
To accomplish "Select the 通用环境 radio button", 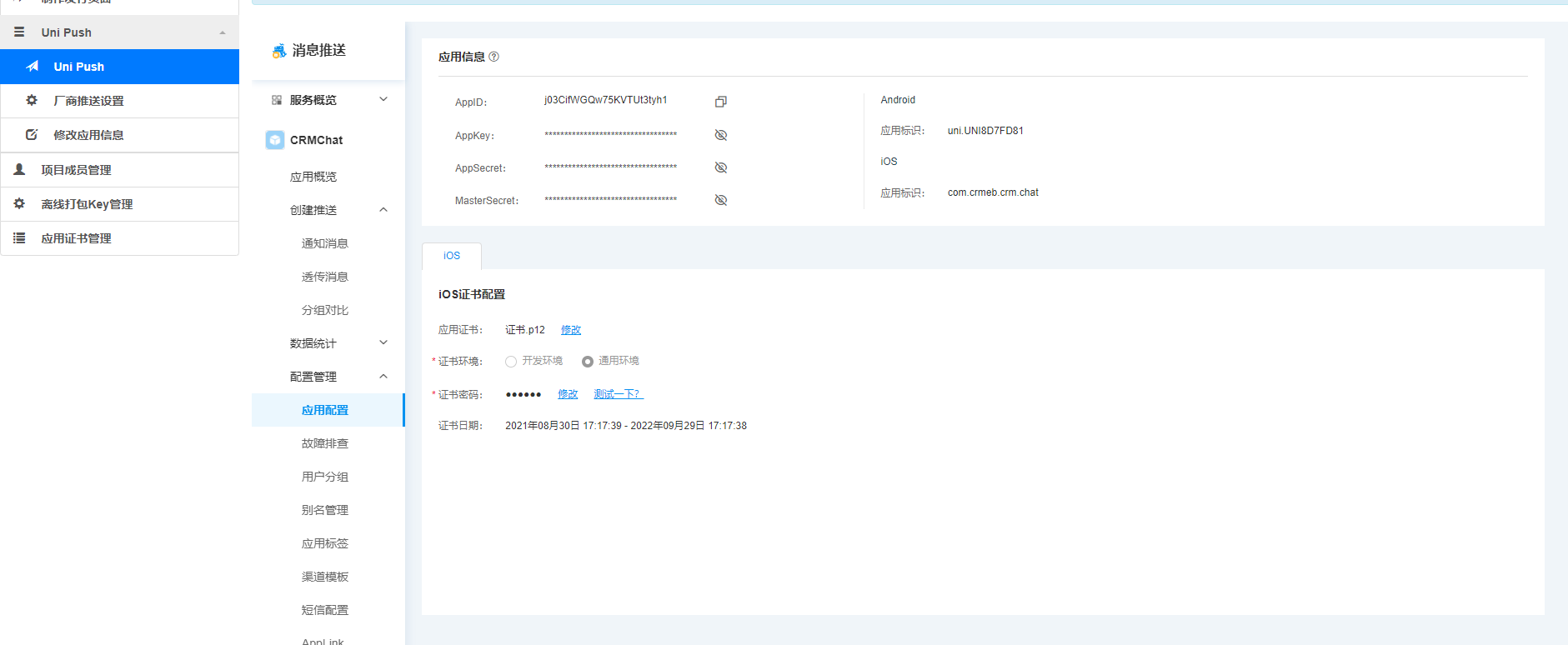I will (x=588, y=362).
